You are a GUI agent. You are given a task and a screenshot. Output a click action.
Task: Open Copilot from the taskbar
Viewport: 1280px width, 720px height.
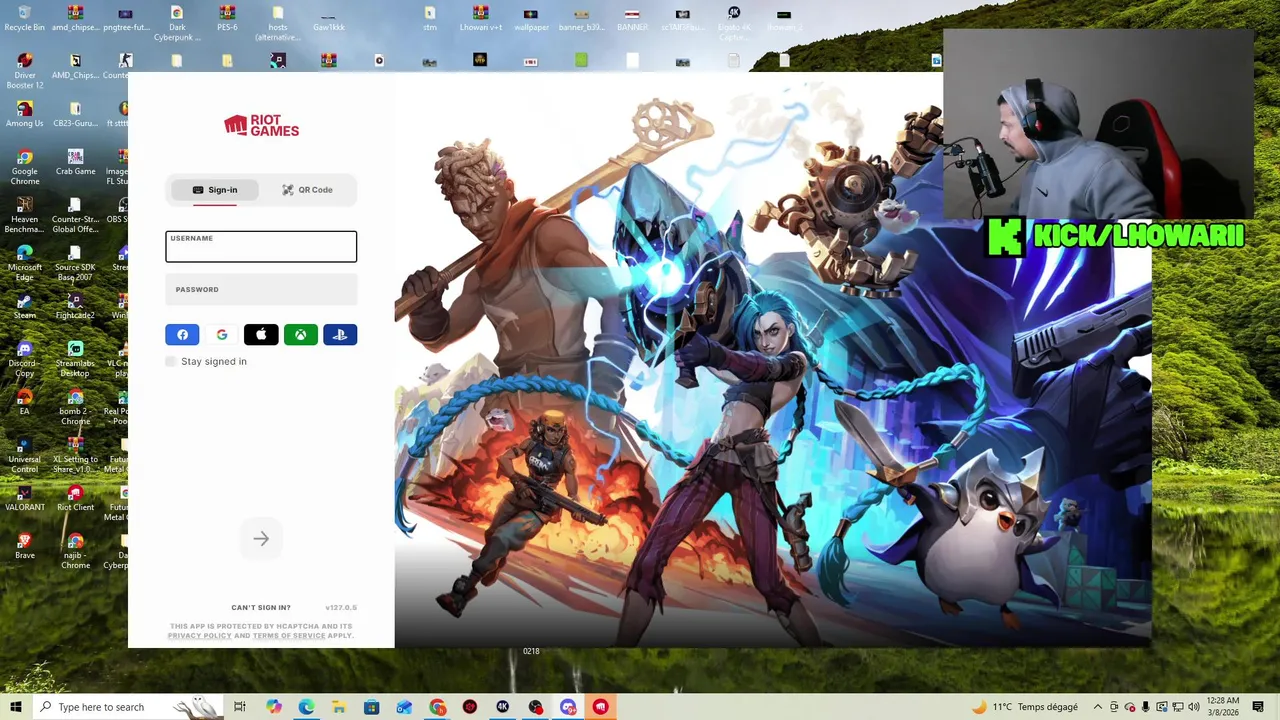click(x=274, y=707)
